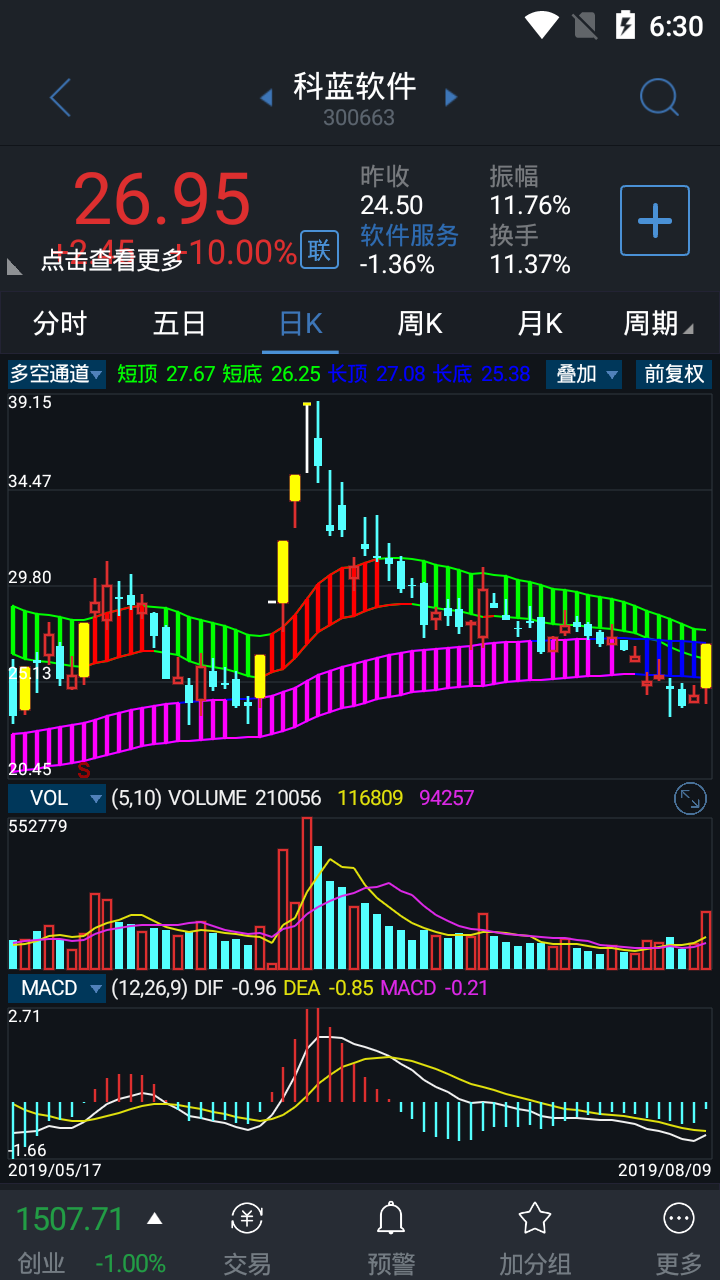Tap 点击查看更多 link
Screen dimensions: 720x1280
(112, 260)
